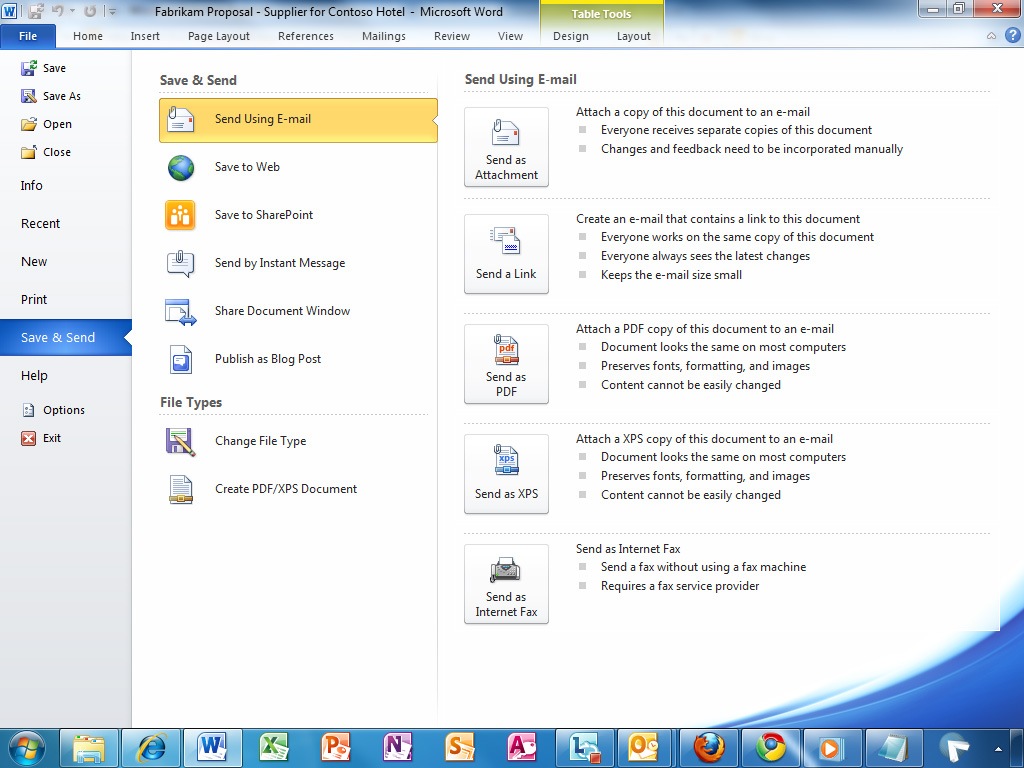Screen dimensions: 1024x768
Task: Click the Send as Attachment button
Action: (506, 147)
